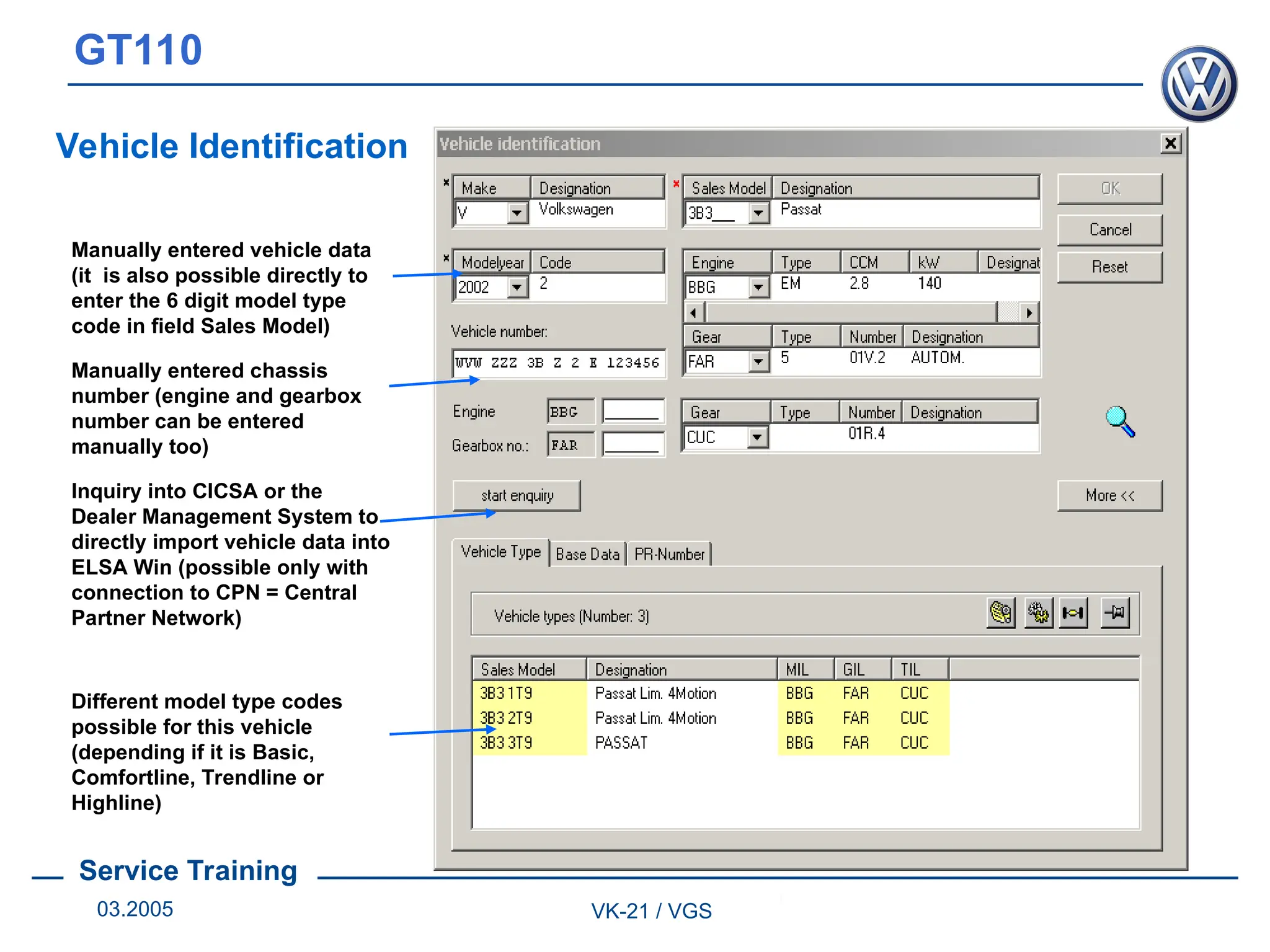Click the pushpin icon in Vehicle types bar
The image size is (1270, 952).
pos(1114,613)
